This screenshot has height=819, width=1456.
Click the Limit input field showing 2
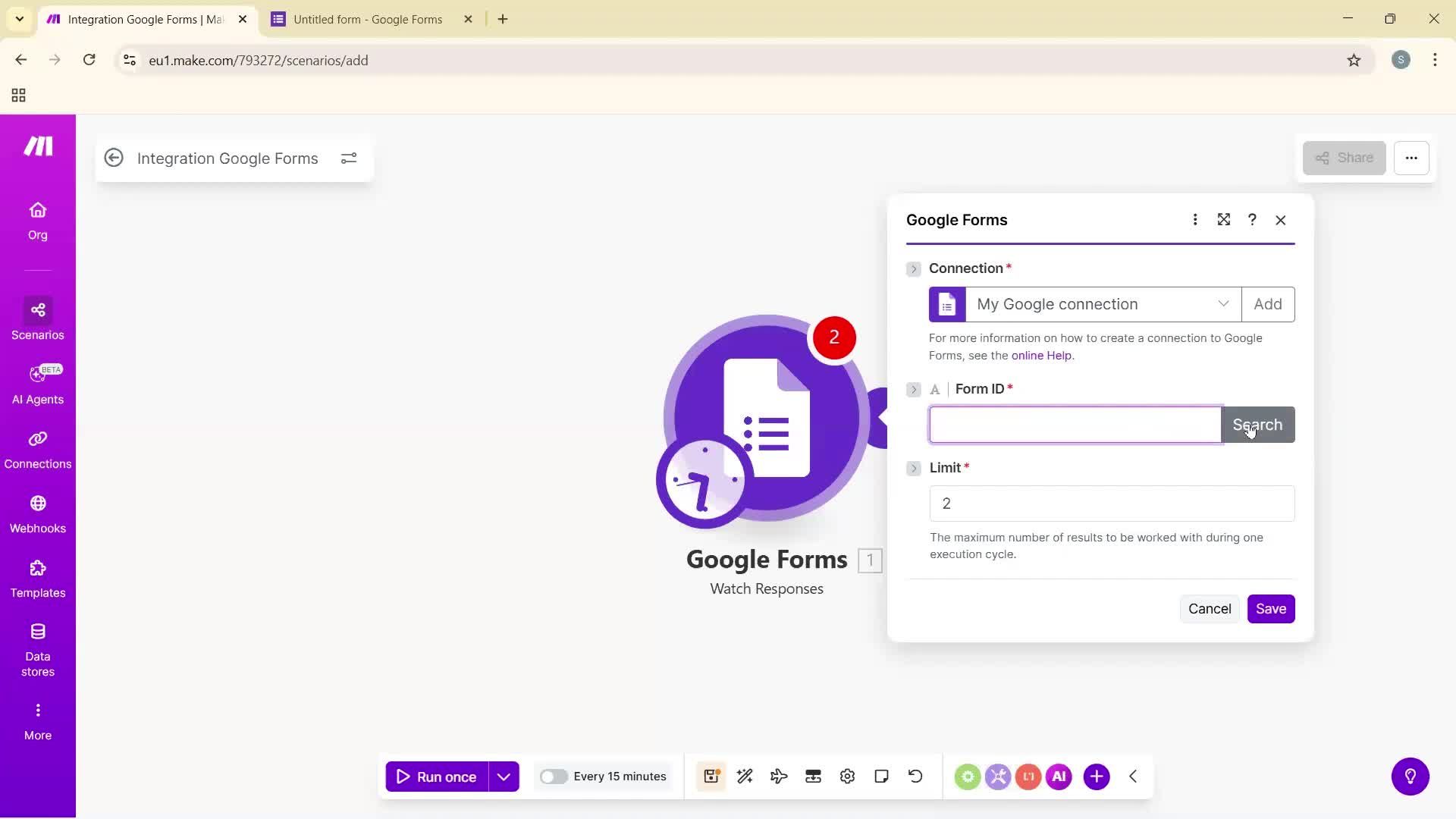click(1111, 503)
